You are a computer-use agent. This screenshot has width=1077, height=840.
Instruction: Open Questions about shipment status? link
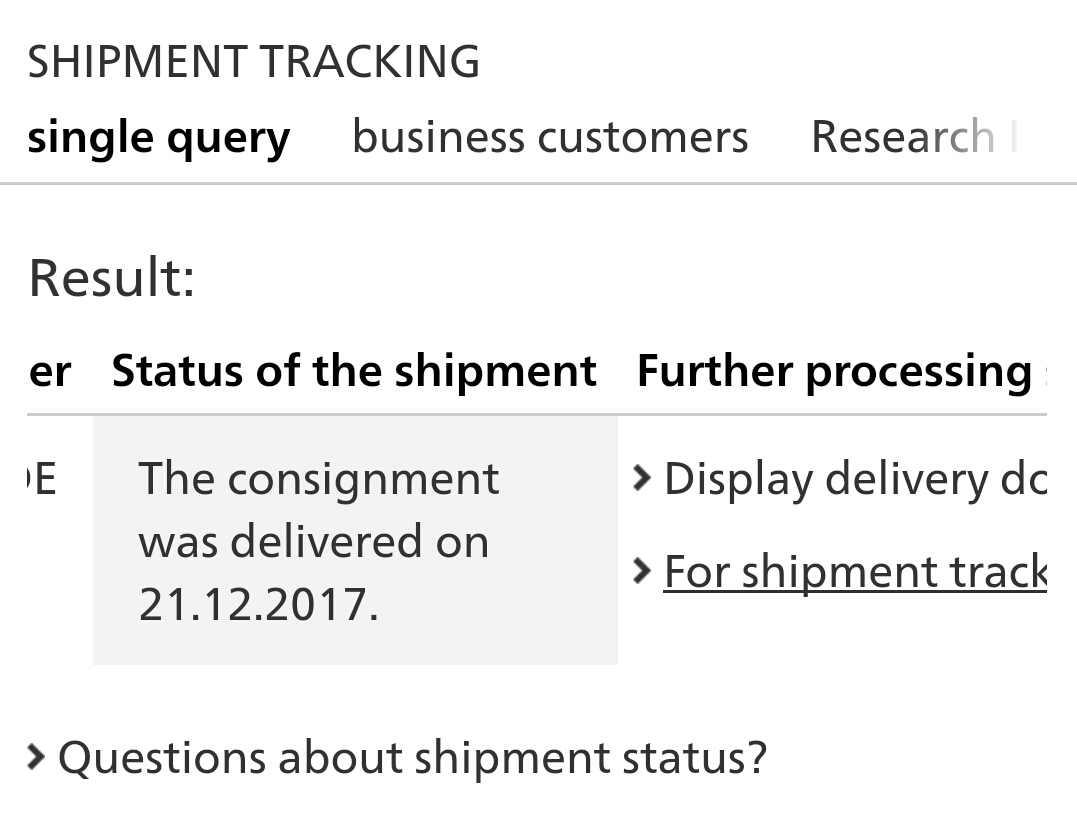point(412,758)
